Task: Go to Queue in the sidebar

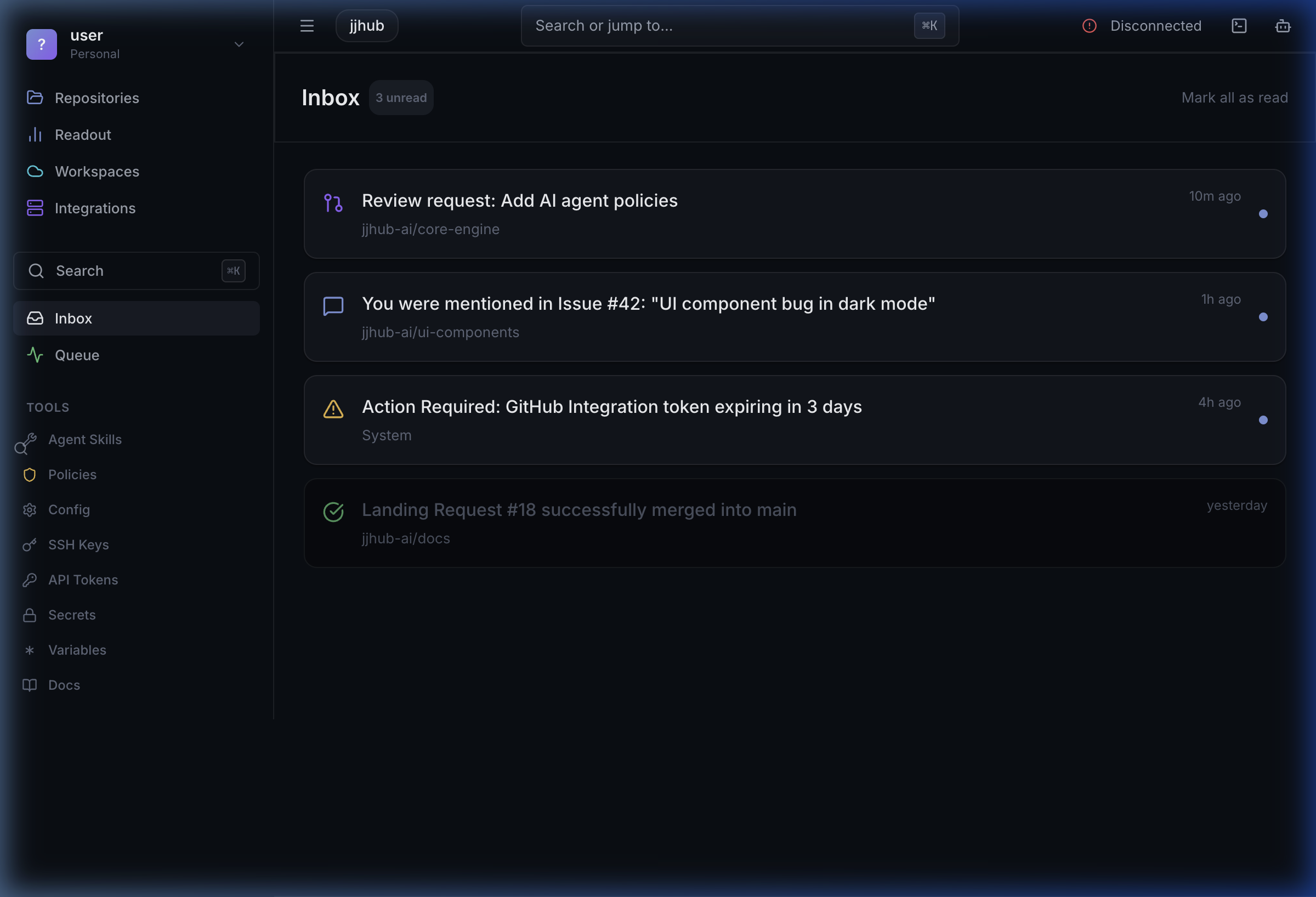Action: (77, 355)
